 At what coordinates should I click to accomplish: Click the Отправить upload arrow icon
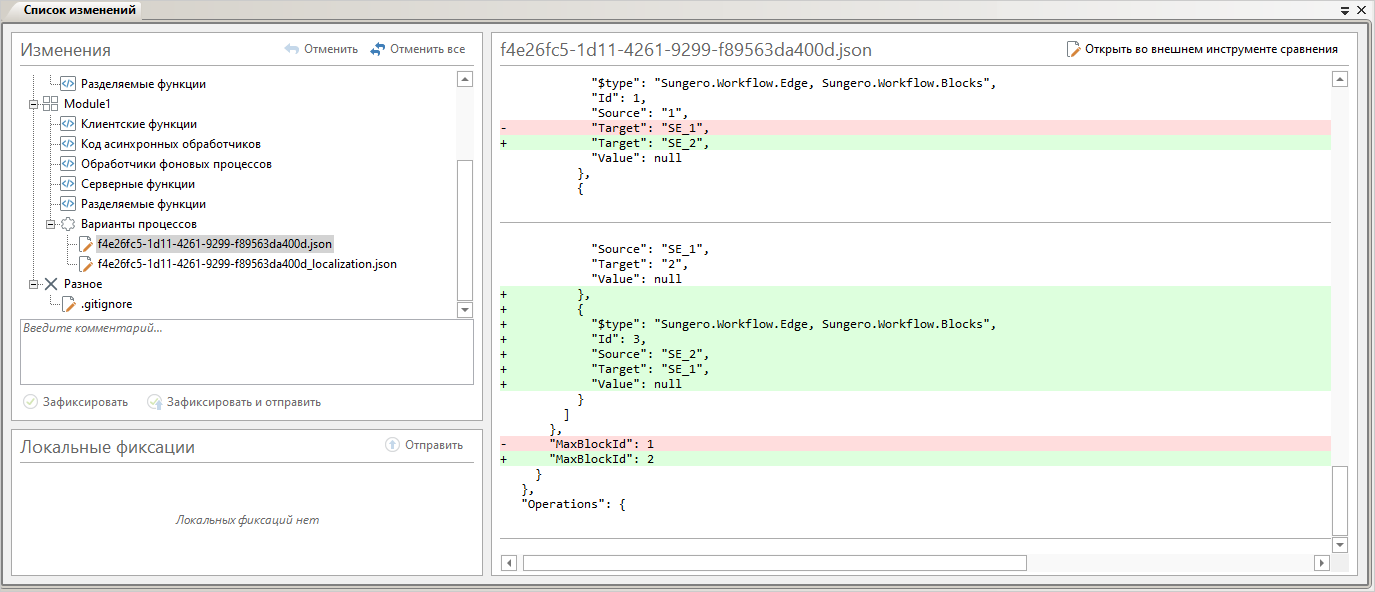[x=392, y=445]
